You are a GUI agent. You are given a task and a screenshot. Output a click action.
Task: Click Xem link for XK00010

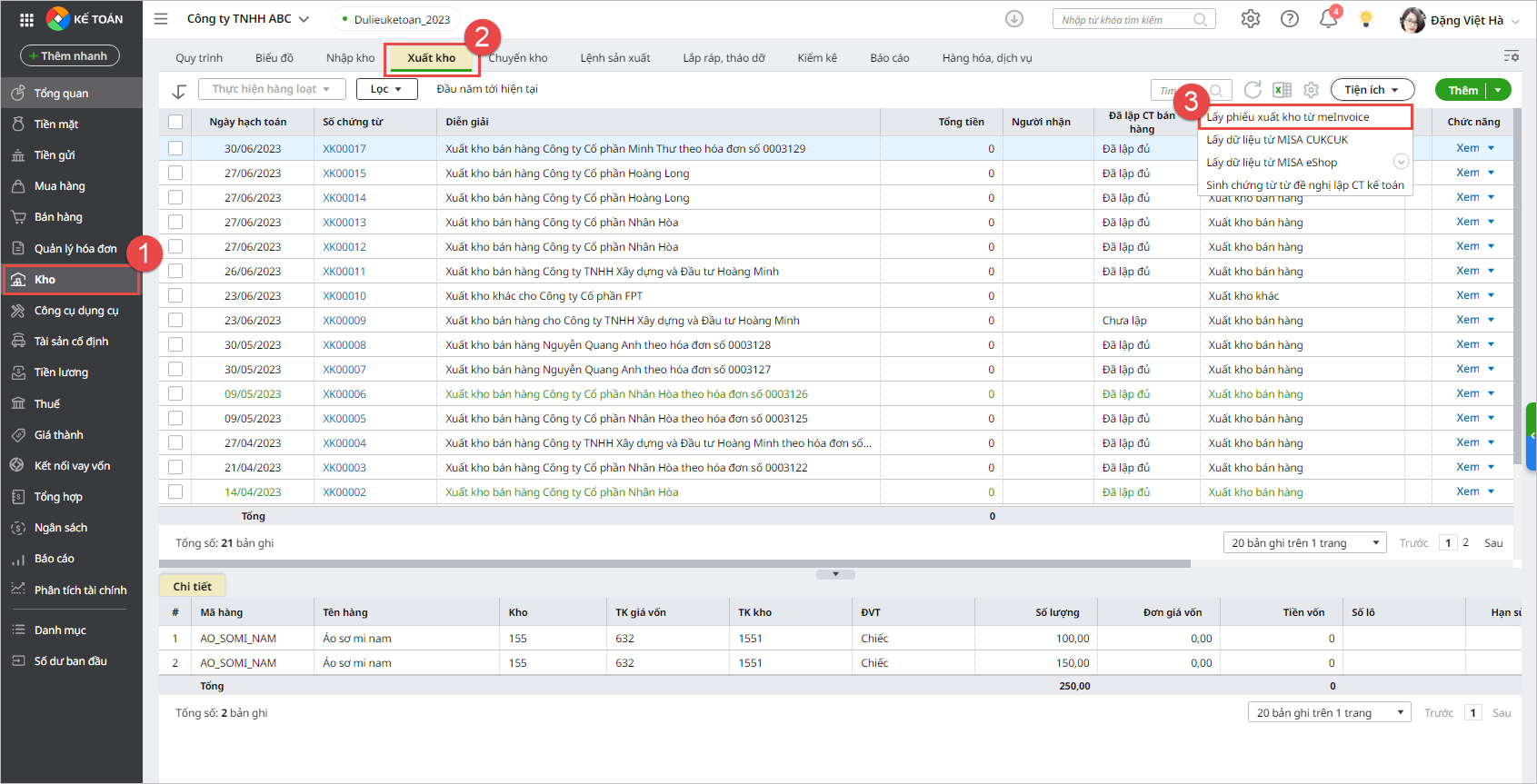(1467, 295)
